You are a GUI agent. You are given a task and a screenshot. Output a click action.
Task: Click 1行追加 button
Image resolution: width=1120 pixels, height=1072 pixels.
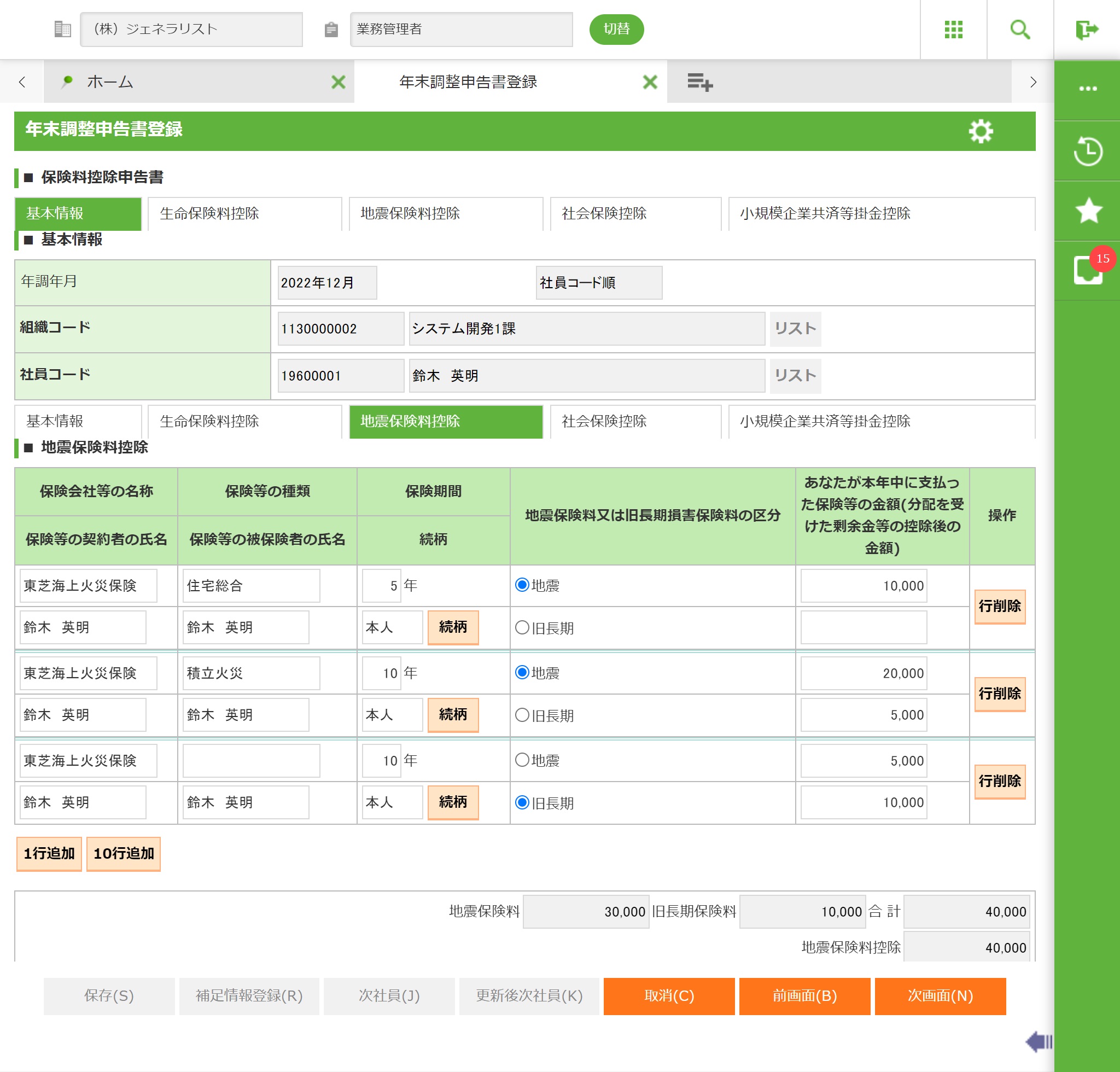click(x=49, y=854)
